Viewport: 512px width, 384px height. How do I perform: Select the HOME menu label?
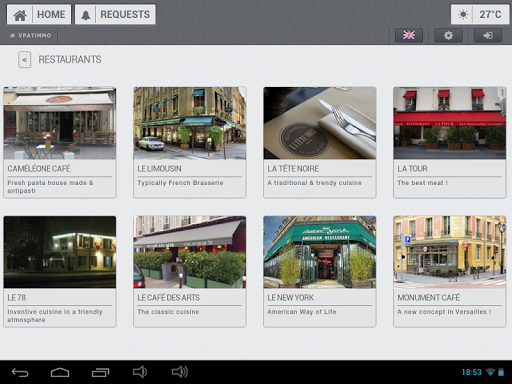[x=51, y=15]
